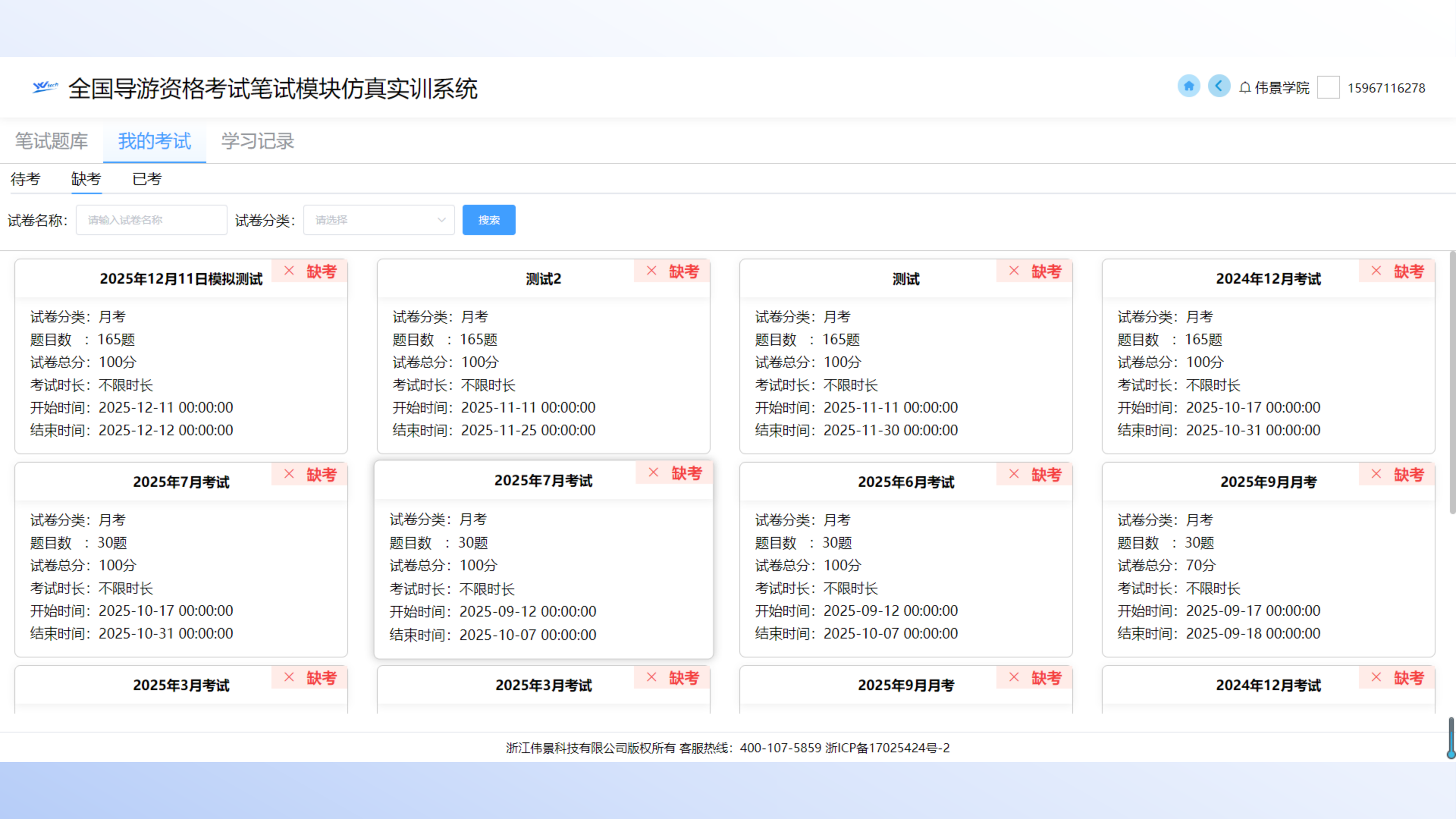Click X icon on 70分 2025年9月月考 card
Image resolution: width=1456 pixels, height=819 pixels.
coord(1376,474)
